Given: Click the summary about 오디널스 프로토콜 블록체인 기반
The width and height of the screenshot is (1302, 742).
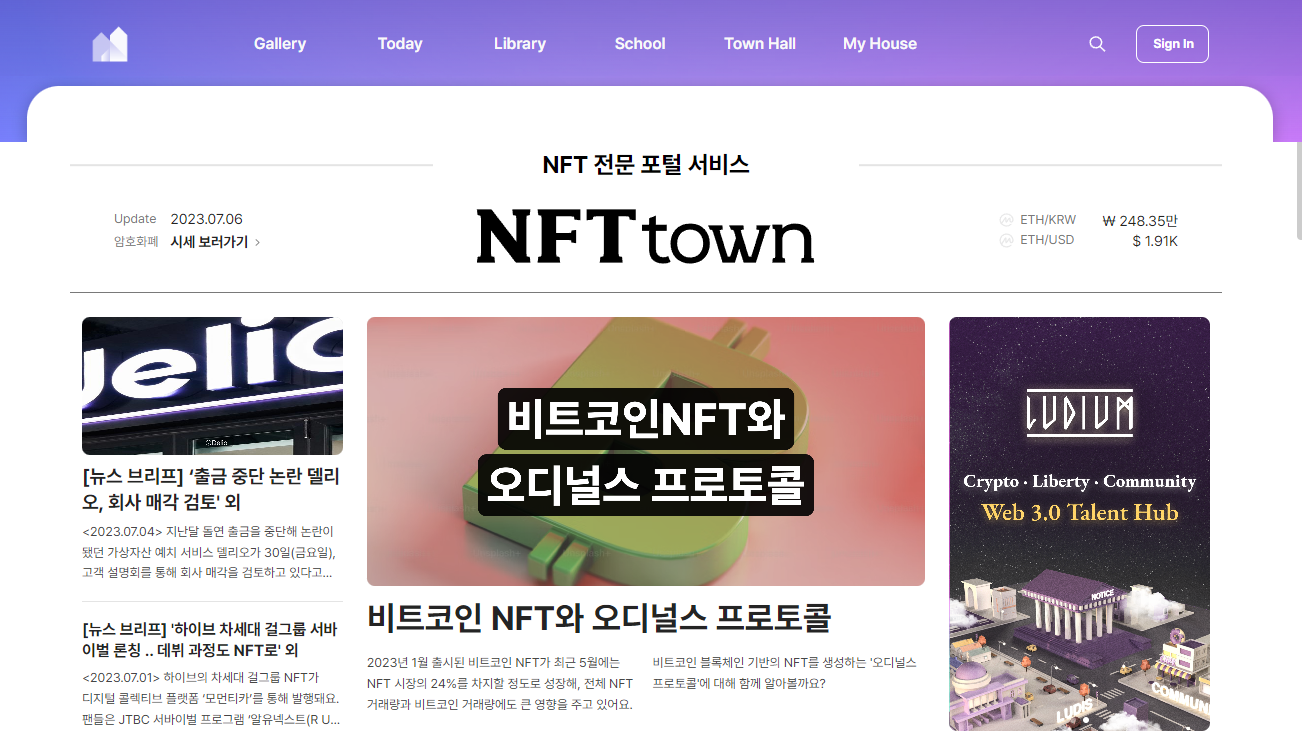Looking at the screenshot, I should (785, 673).
